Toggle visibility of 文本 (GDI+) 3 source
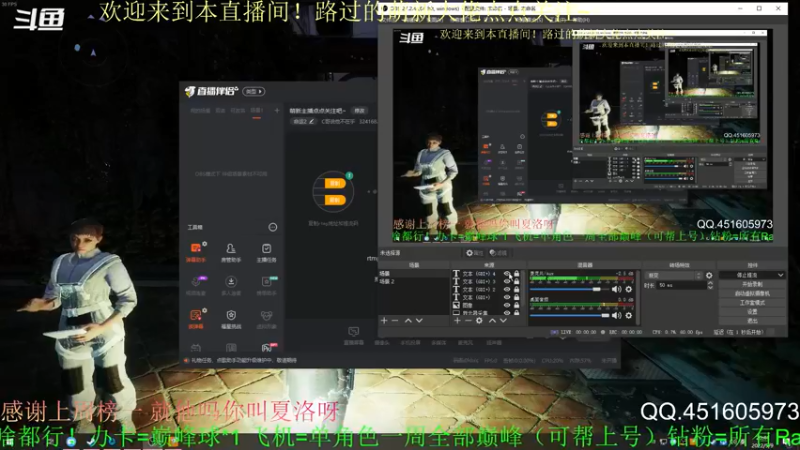 click(507, 282)
